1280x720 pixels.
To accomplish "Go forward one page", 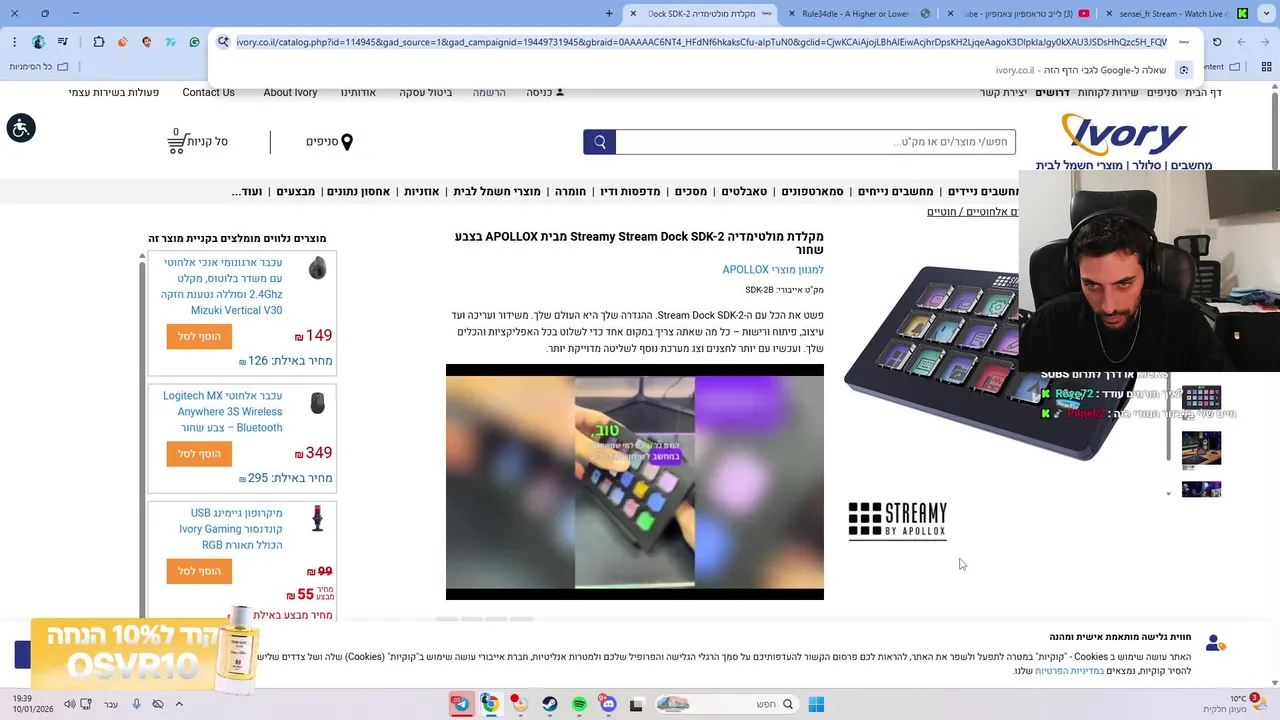I will [1241, 42].
